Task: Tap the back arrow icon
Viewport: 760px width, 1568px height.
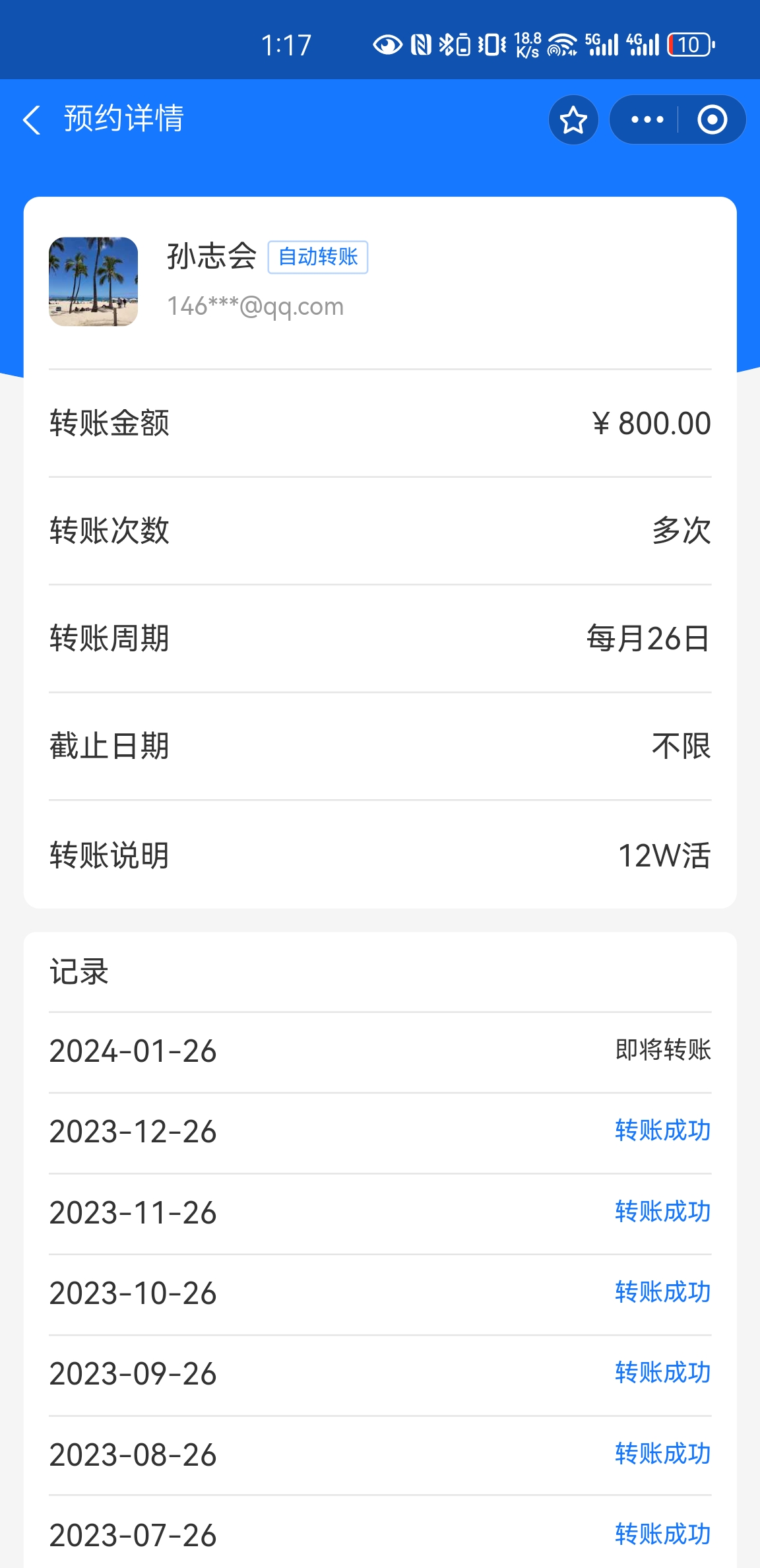Action: coord(32,120)
